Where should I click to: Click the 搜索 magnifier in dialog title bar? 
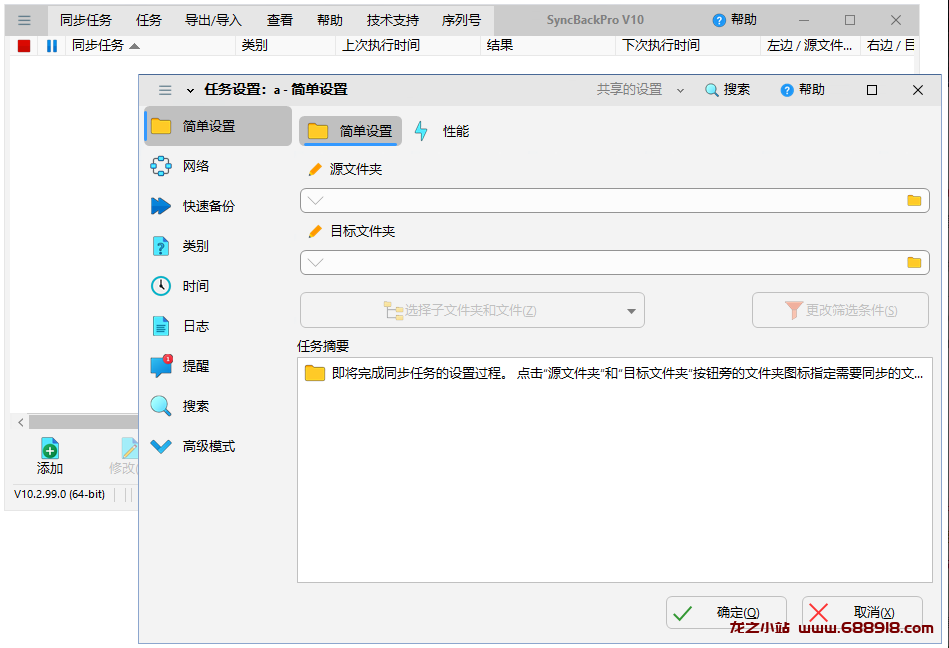pyautogui.click(x=727, y=90)
